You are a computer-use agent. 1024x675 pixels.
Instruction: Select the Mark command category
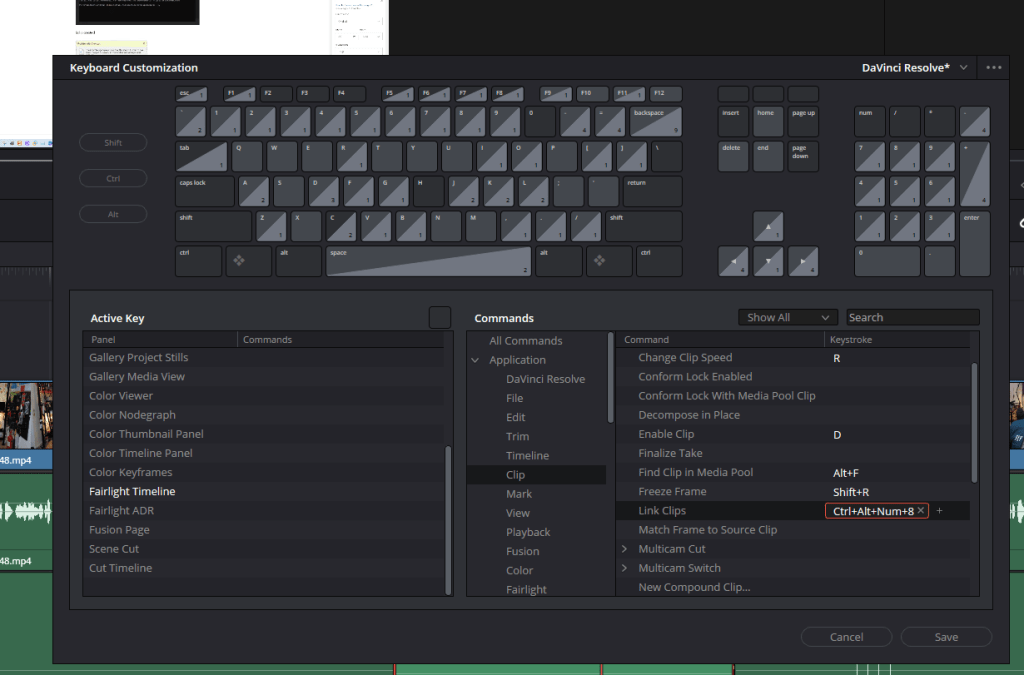537,494
